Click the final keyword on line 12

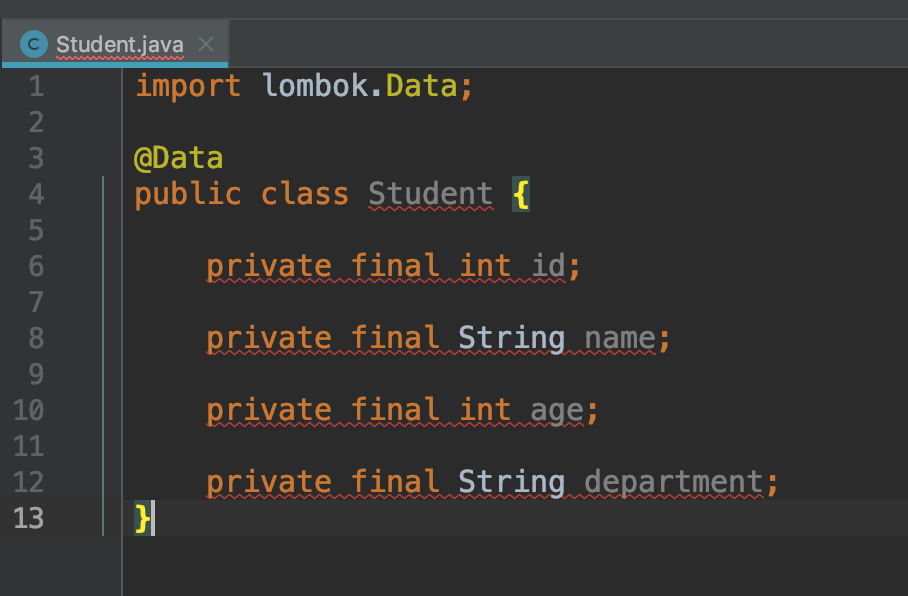coord(395,481)
